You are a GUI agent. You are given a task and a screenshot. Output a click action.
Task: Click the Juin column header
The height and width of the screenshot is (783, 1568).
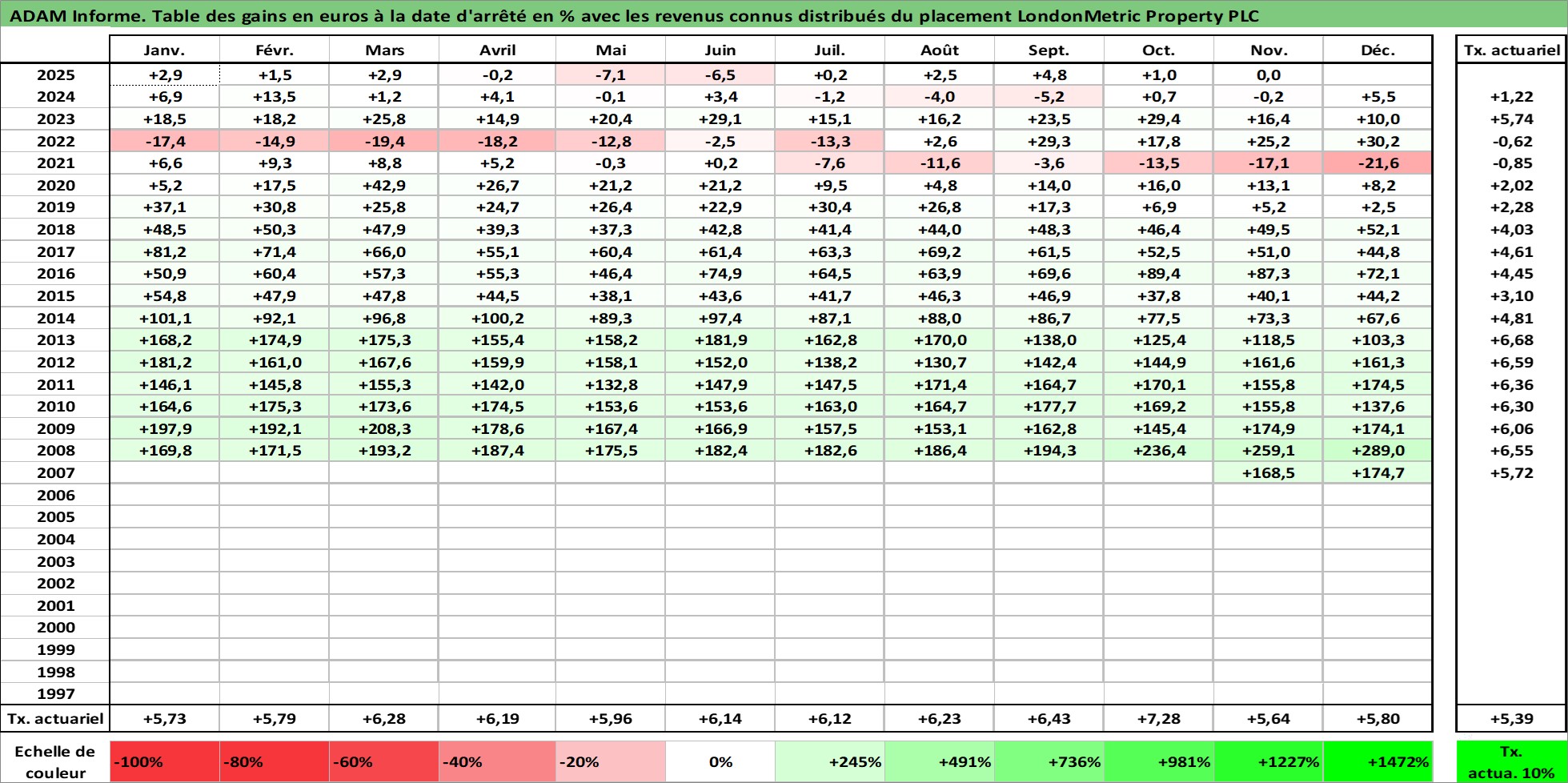tap(720, 50)
